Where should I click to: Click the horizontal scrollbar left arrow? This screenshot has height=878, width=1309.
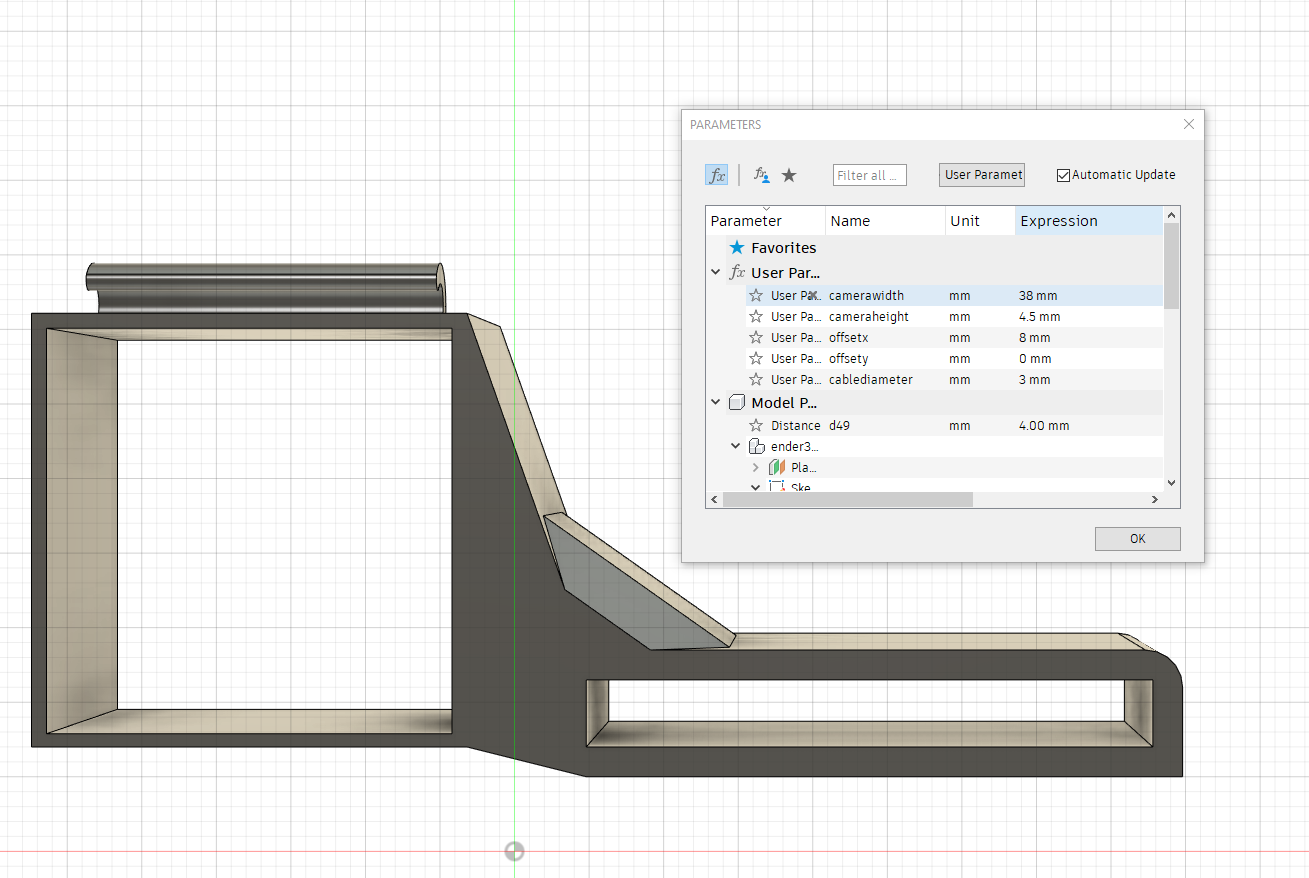pos(714,499)
